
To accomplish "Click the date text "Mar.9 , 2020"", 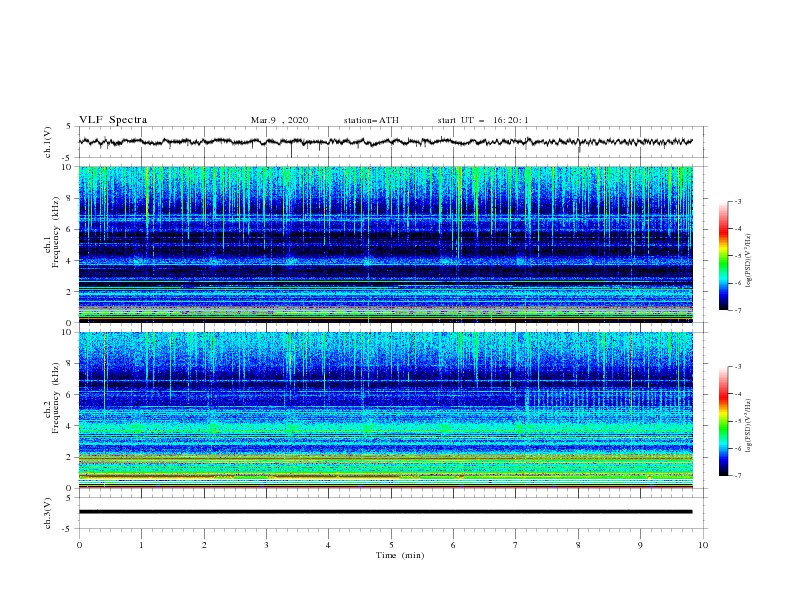I will (x=279, y=120).
